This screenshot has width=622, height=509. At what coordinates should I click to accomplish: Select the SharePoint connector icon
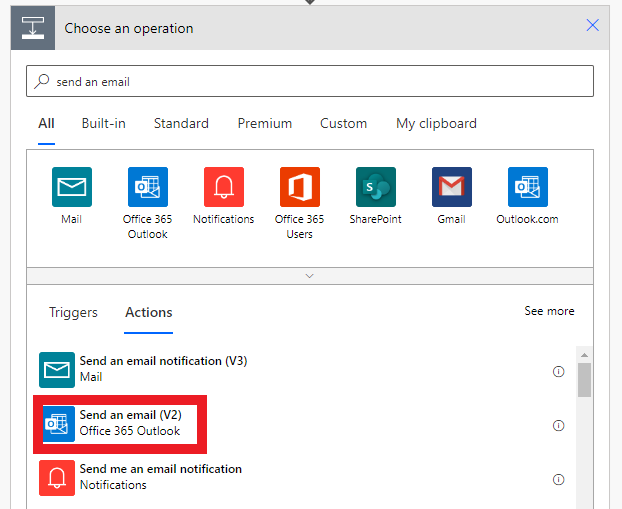pos(375,187)
